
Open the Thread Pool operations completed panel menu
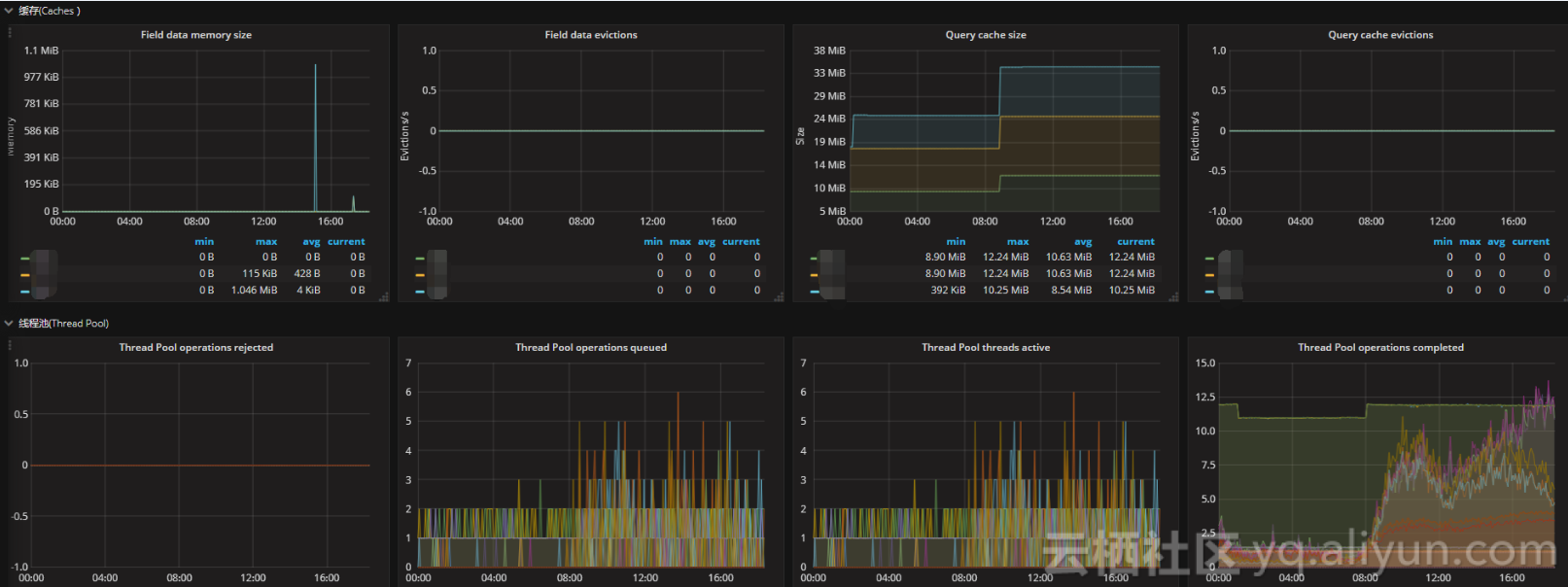tap(1380, 347)
